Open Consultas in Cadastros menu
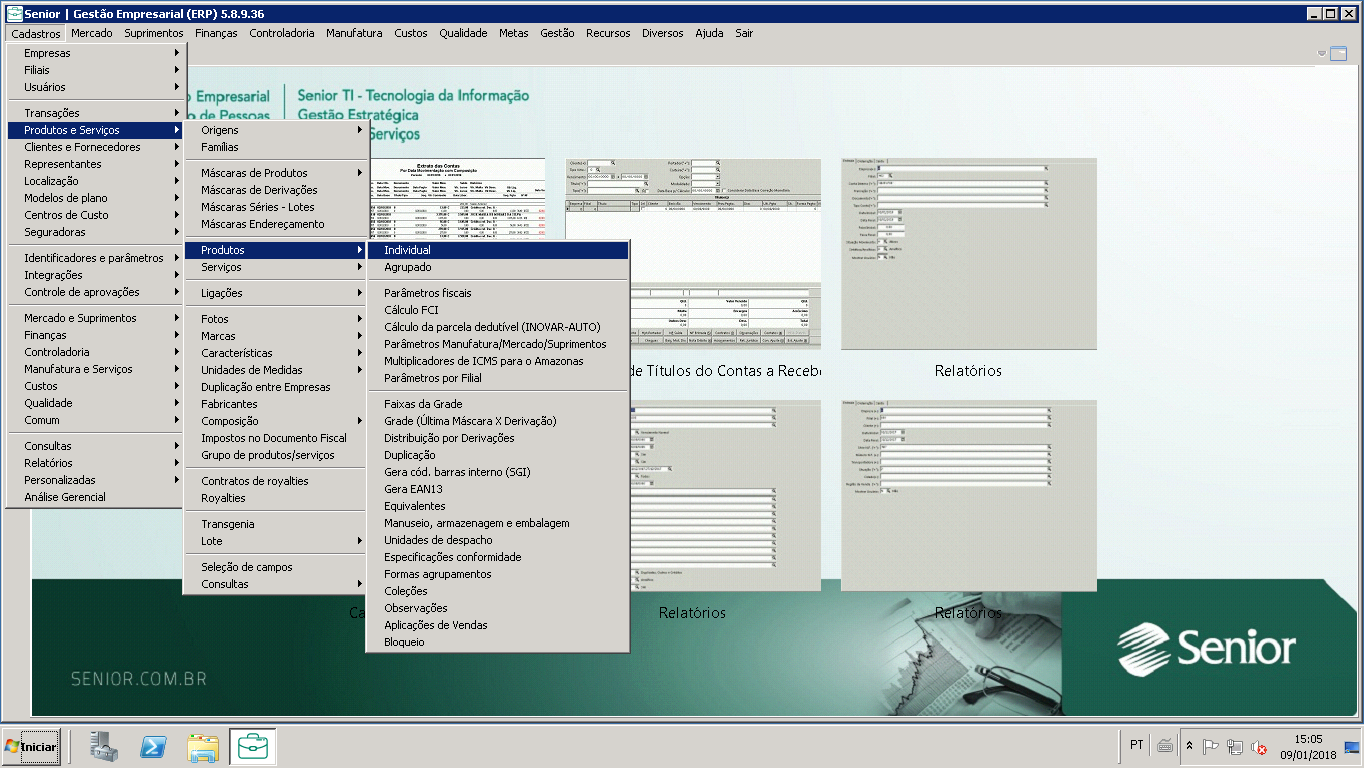This screenshot has width=1364, height=768. point(95,446)
